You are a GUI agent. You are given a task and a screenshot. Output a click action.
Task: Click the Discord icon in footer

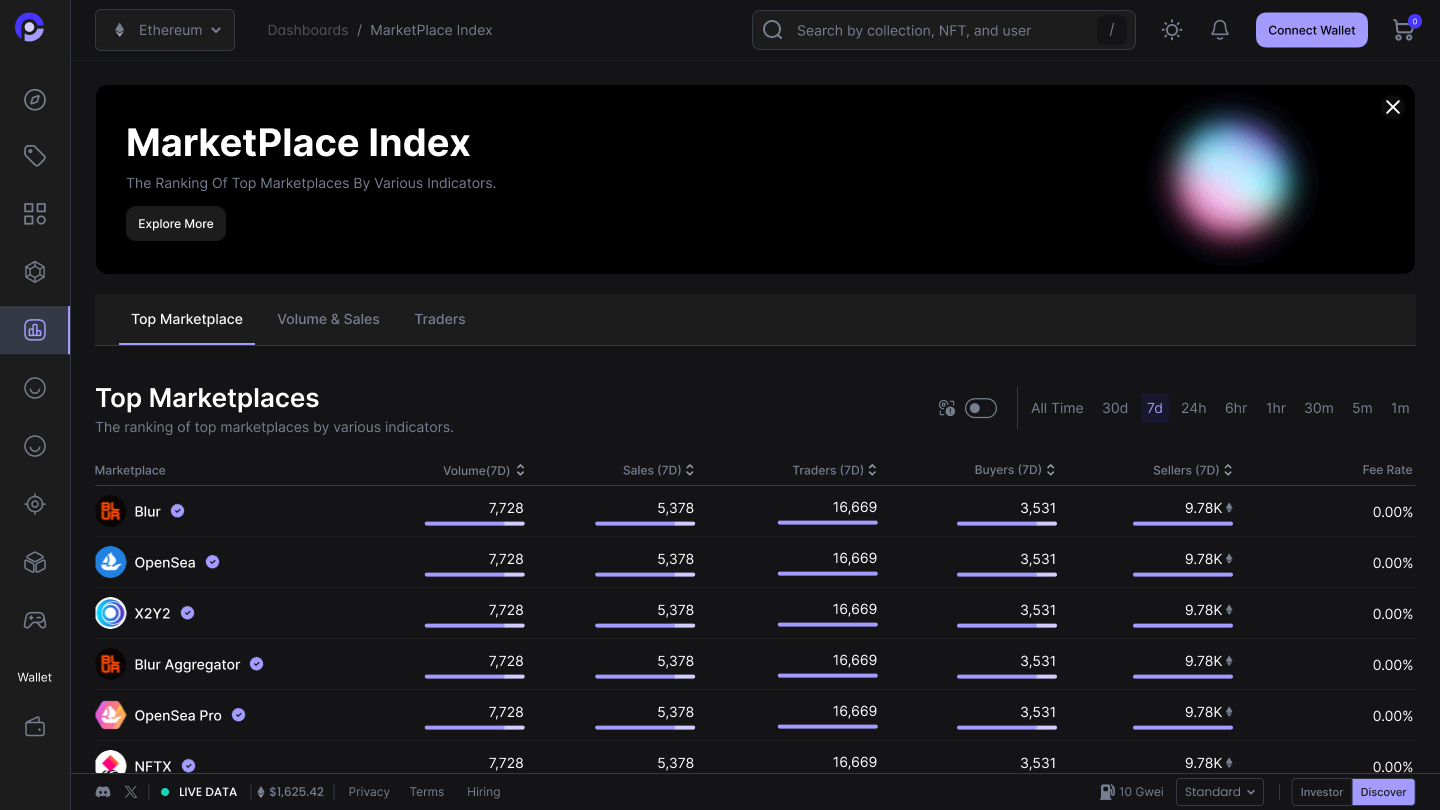click(x=103, y=792)
